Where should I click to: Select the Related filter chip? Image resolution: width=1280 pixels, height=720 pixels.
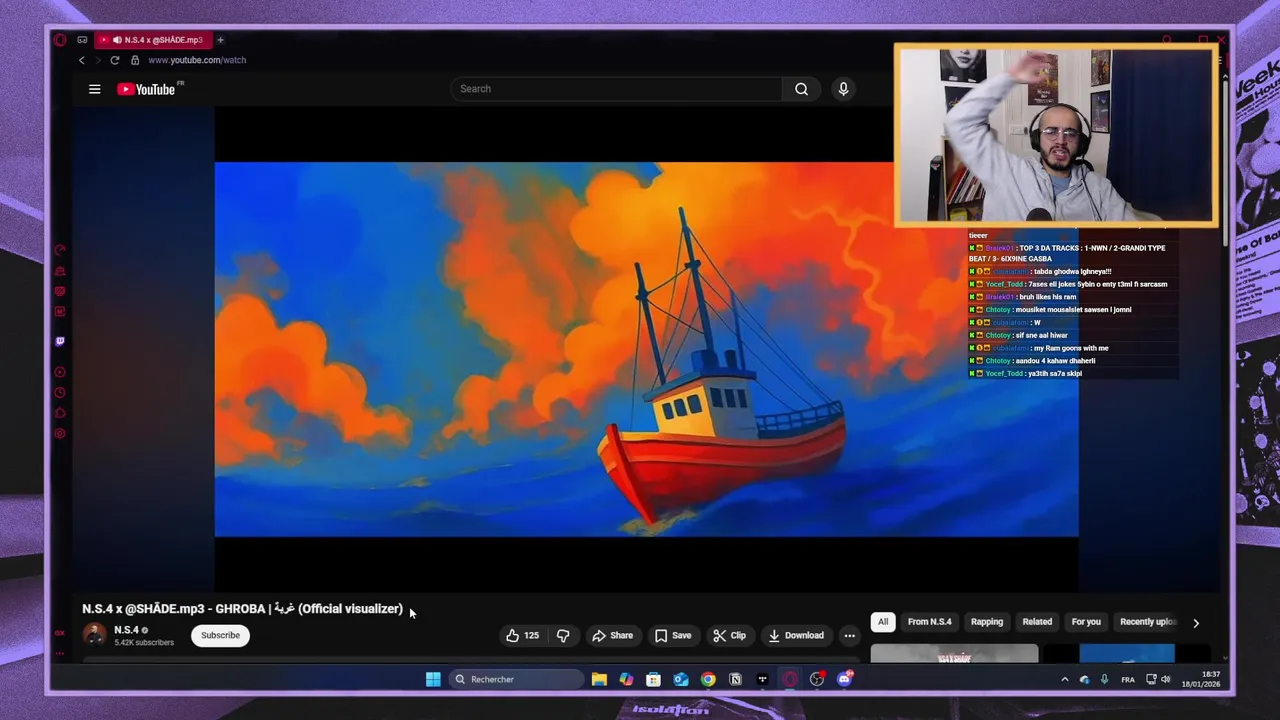pos(1037,622)
